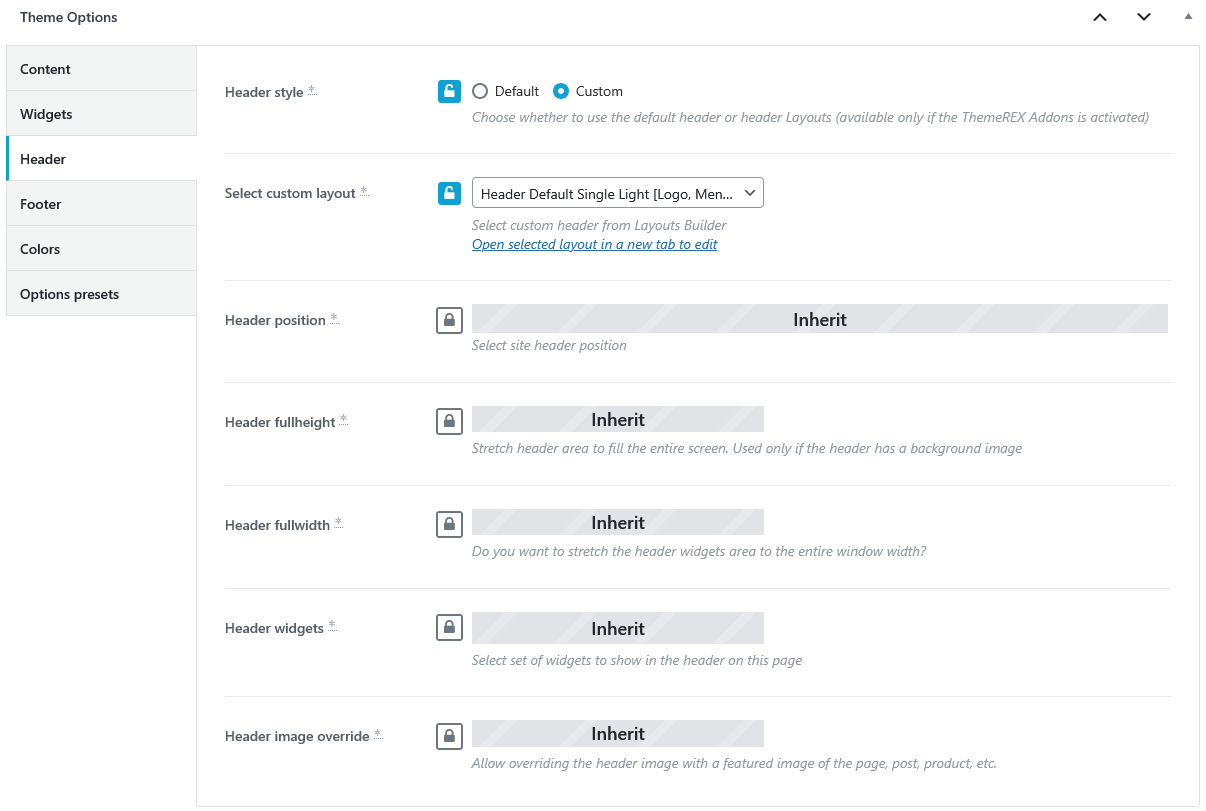Click the unlocked padlock beside Header style
This screenshot has height=811, width=1206.
point(450,91)
